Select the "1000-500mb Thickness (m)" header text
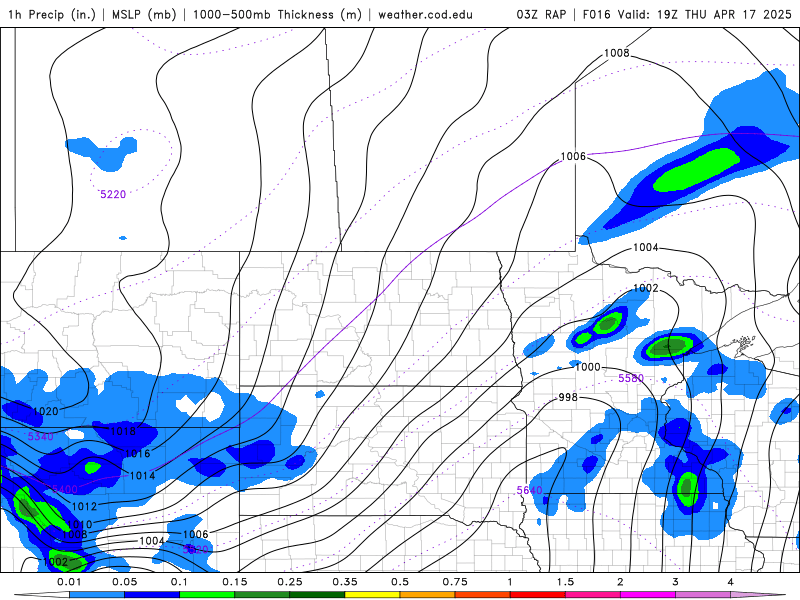 tap(277, 14)
